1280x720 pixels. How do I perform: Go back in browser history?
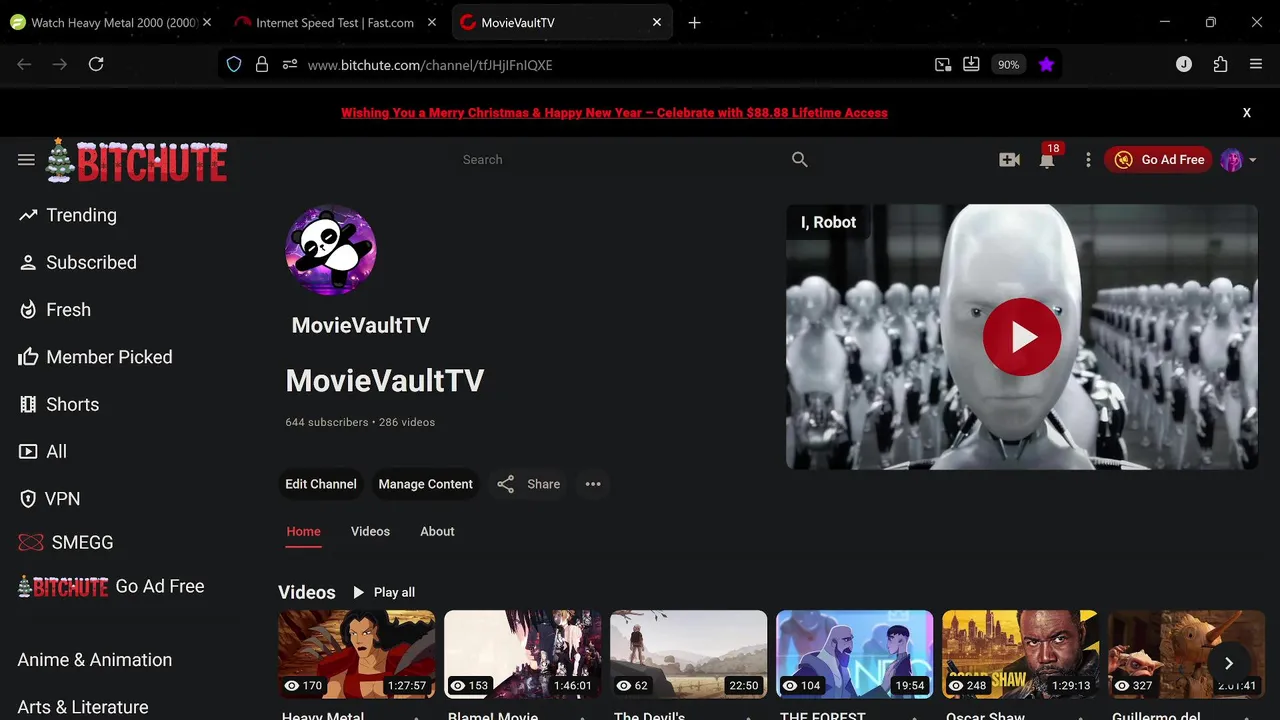click(24, 64)
